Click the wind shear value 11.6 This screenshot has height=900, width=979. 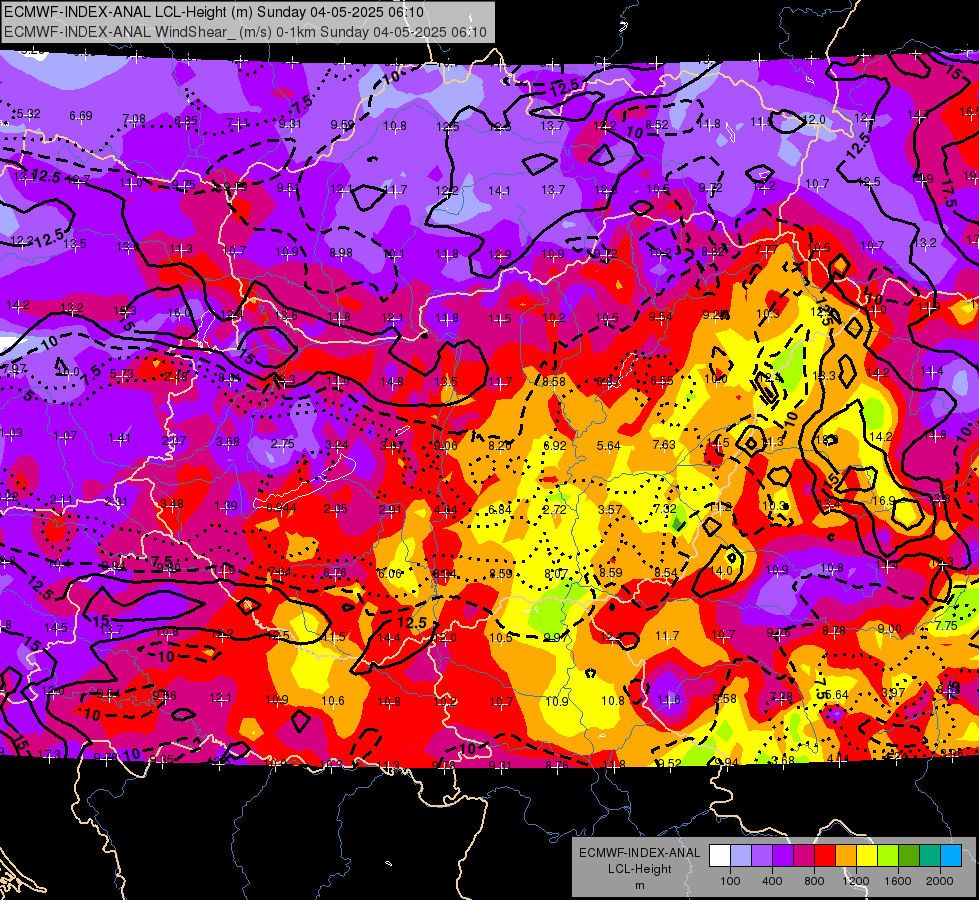click(x=669, y=700)
